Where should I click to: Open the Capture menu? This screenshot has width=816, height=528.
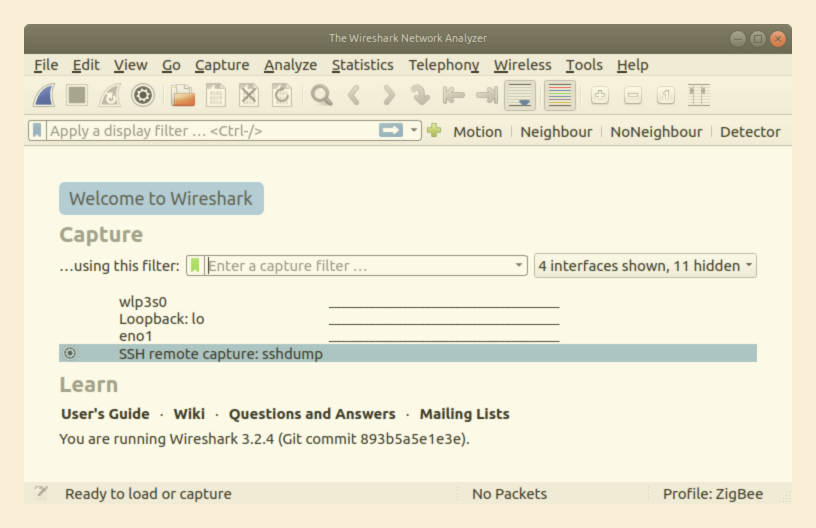222,65
